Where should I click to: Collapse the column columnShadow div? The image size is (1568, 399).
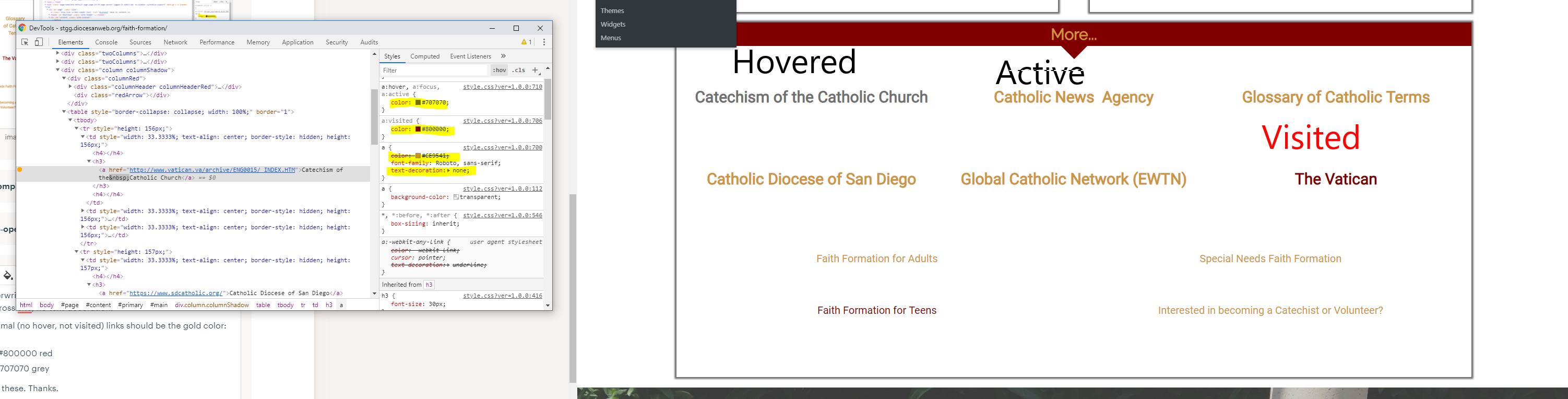click(58, 70)
